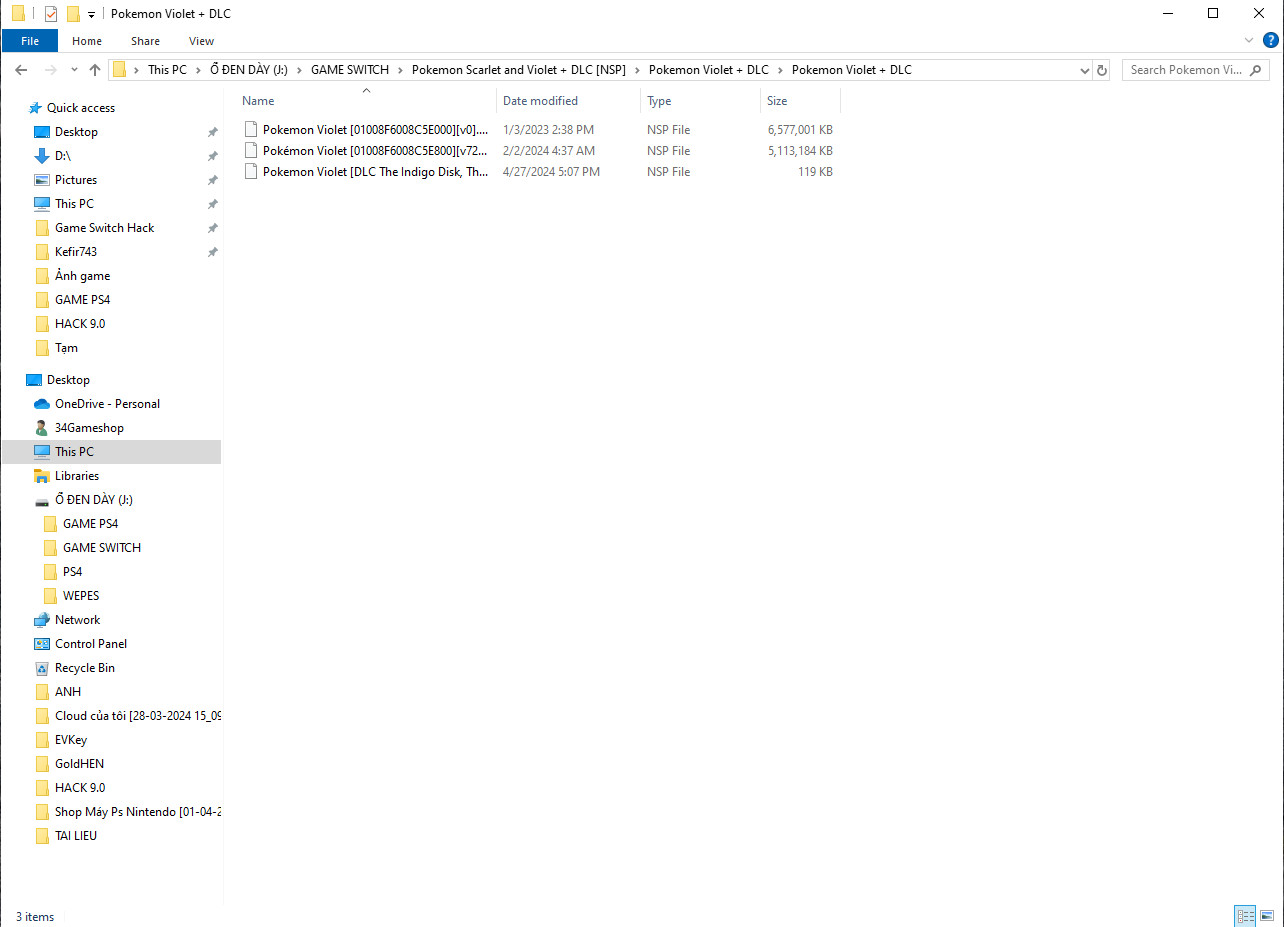The height and width of the screenshot is (927, 1284).
Task: Open Pictures in Quick access
Action: pos(76,180)
